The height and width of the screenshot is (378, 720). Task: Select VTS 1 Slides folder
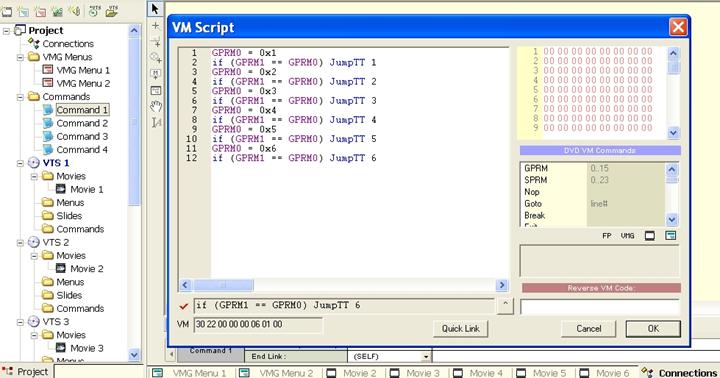click(69, 216)
